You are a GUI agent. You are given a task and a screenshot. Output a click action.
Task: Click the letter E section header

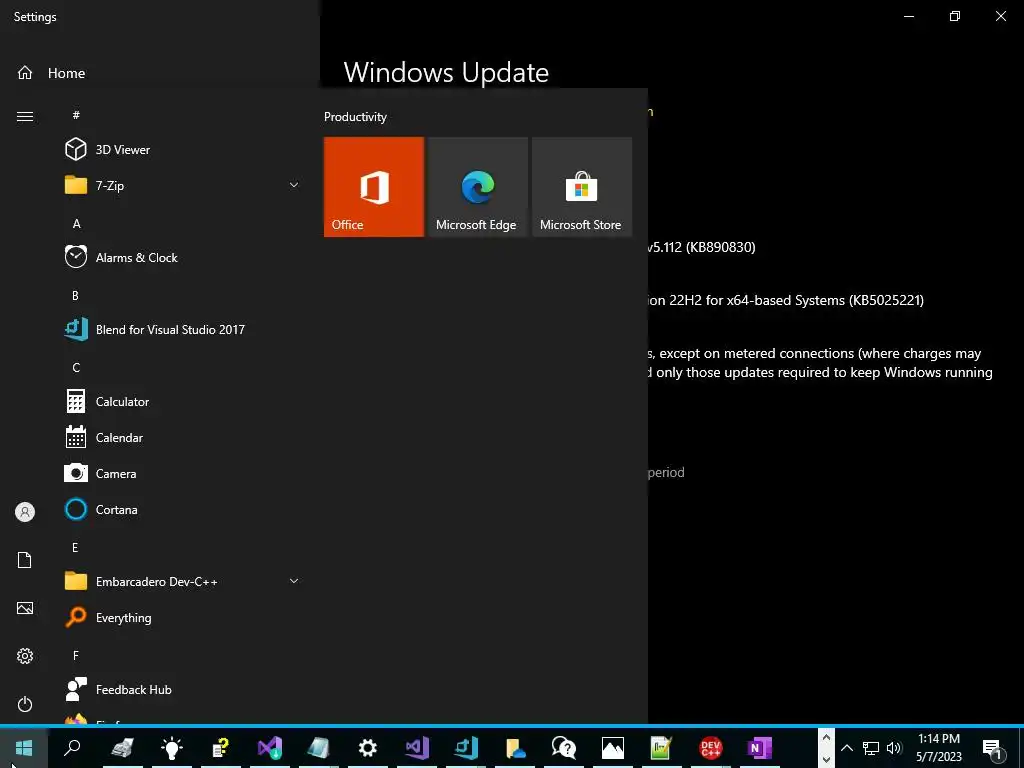[x=75, y=547]
